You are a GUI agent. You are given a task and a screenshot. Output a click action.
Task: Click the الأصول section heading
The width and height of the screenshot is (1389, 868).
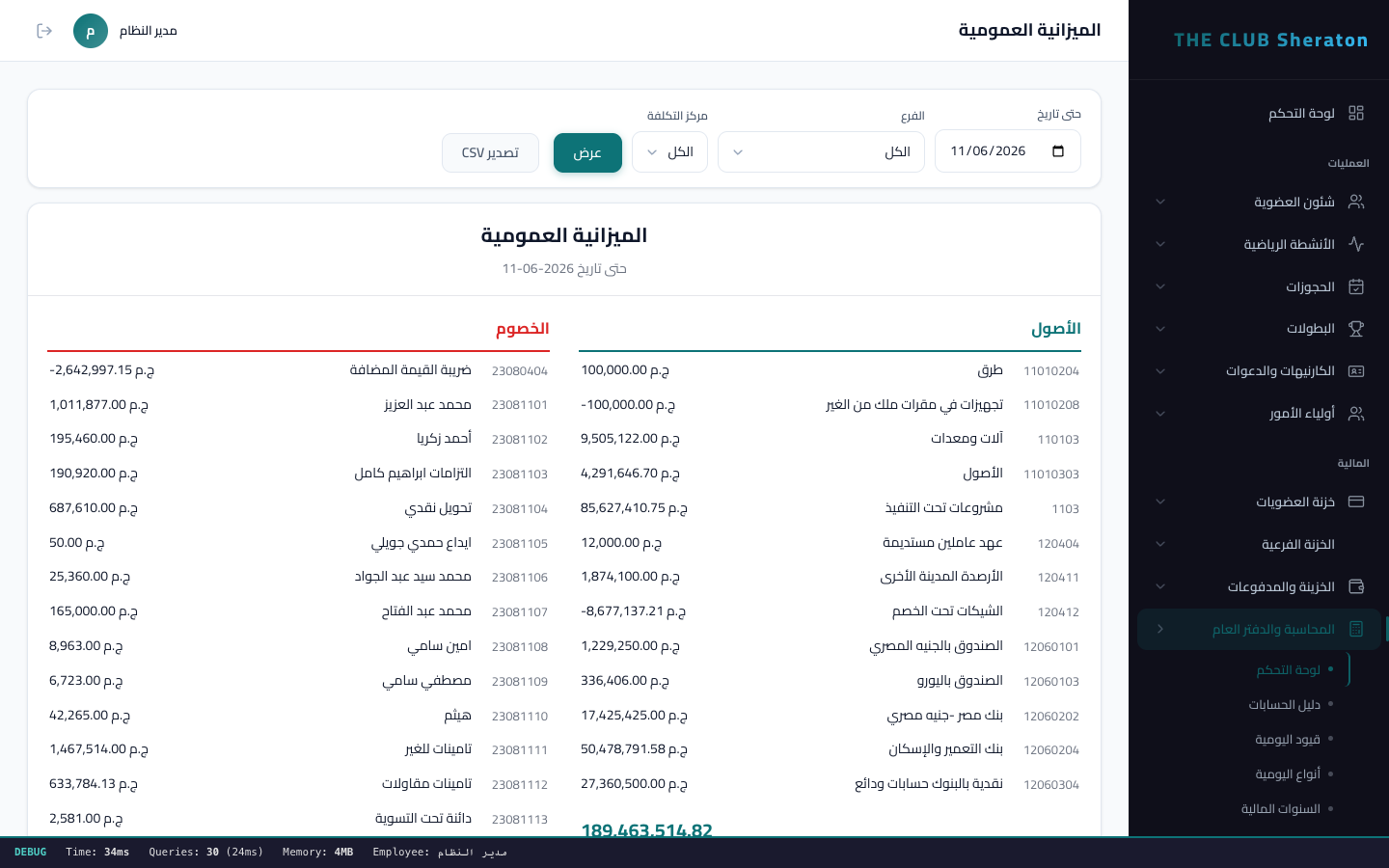1056,329
